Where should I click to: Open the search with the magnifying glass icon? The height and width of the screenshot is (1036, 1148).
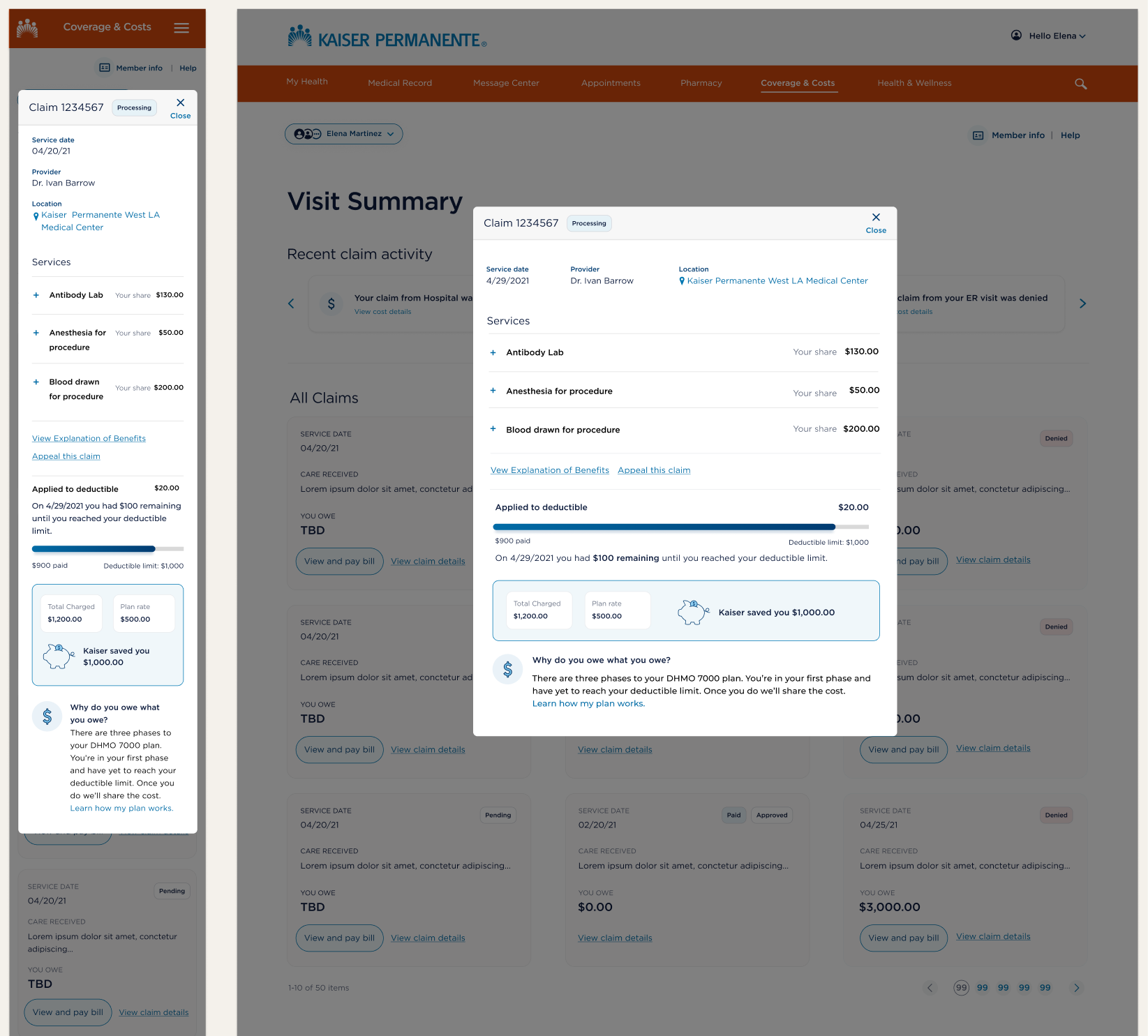[x=1080, y=84]
